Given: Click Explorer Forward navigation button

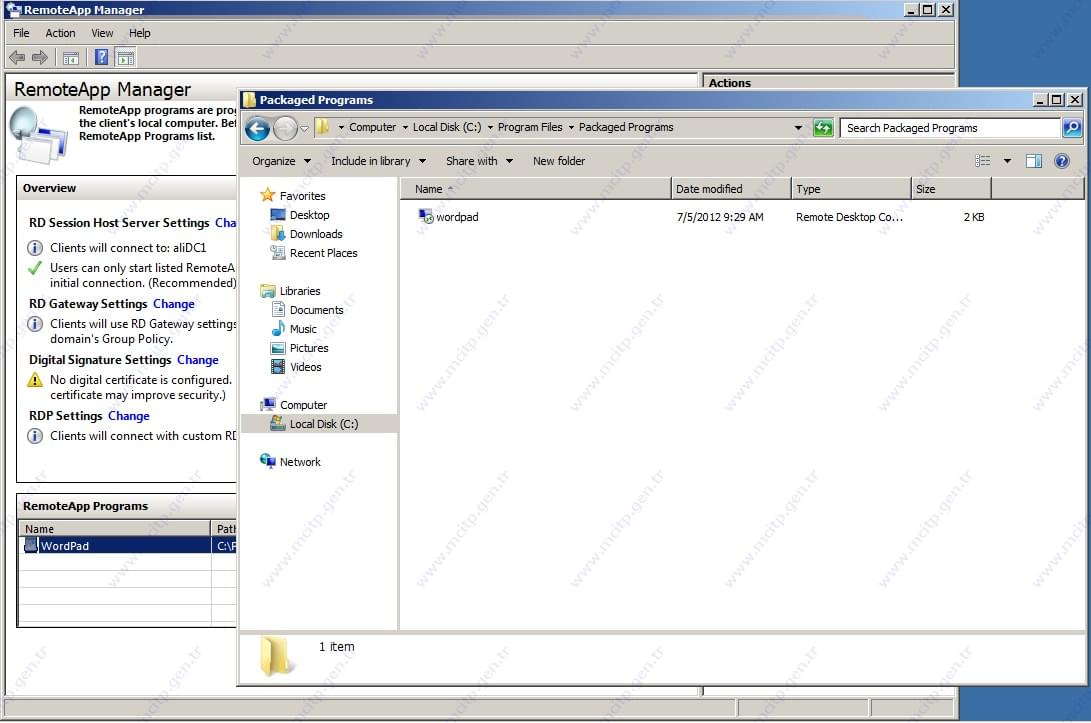Looking at the screenshot, I should pyautogui.click(x=285, y=128).
